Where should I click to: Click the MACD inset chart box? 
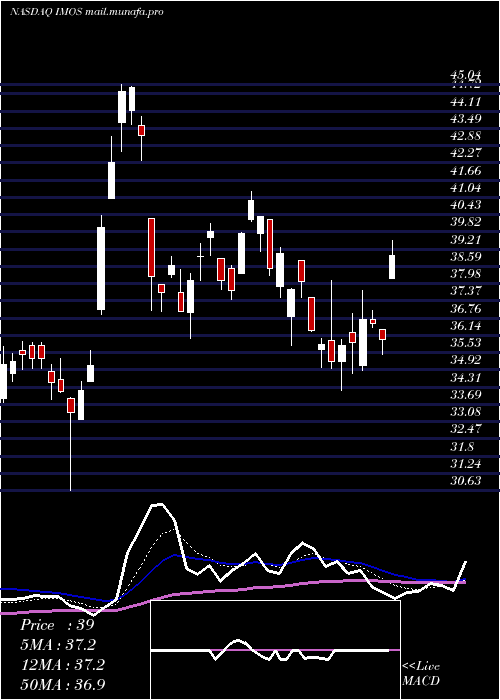[x=275, y=650]
